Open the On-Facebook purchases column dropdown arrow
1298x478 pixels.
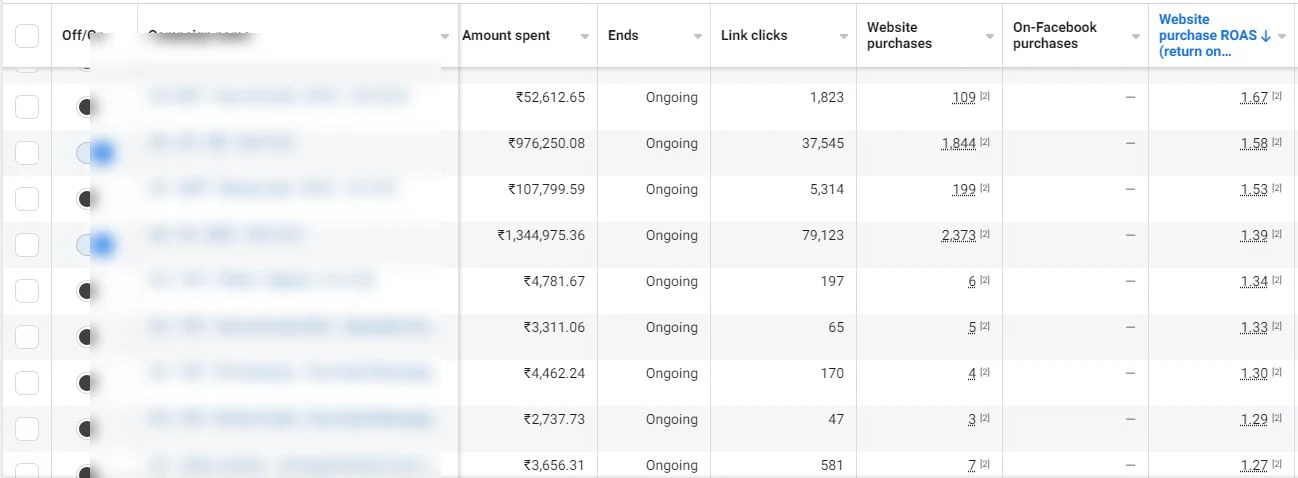[x=1136, y=36]
